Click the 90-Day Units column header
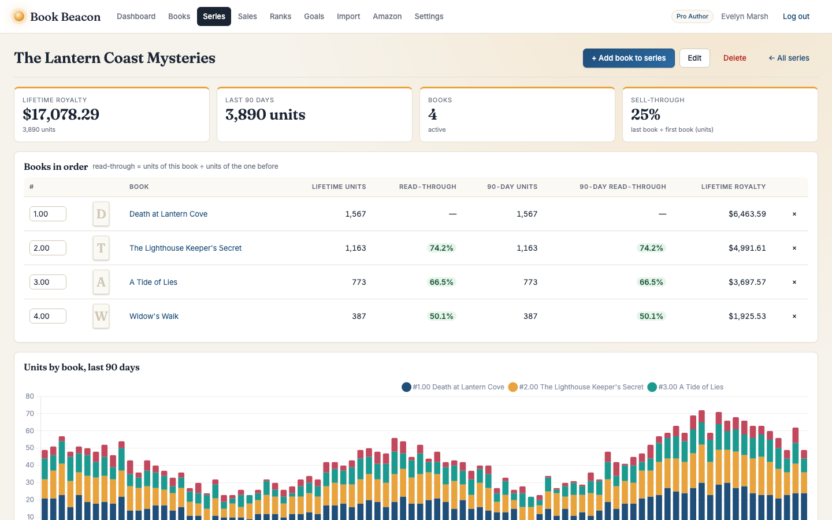The width and height of the screenshot is (832, 520). (512, 187)
